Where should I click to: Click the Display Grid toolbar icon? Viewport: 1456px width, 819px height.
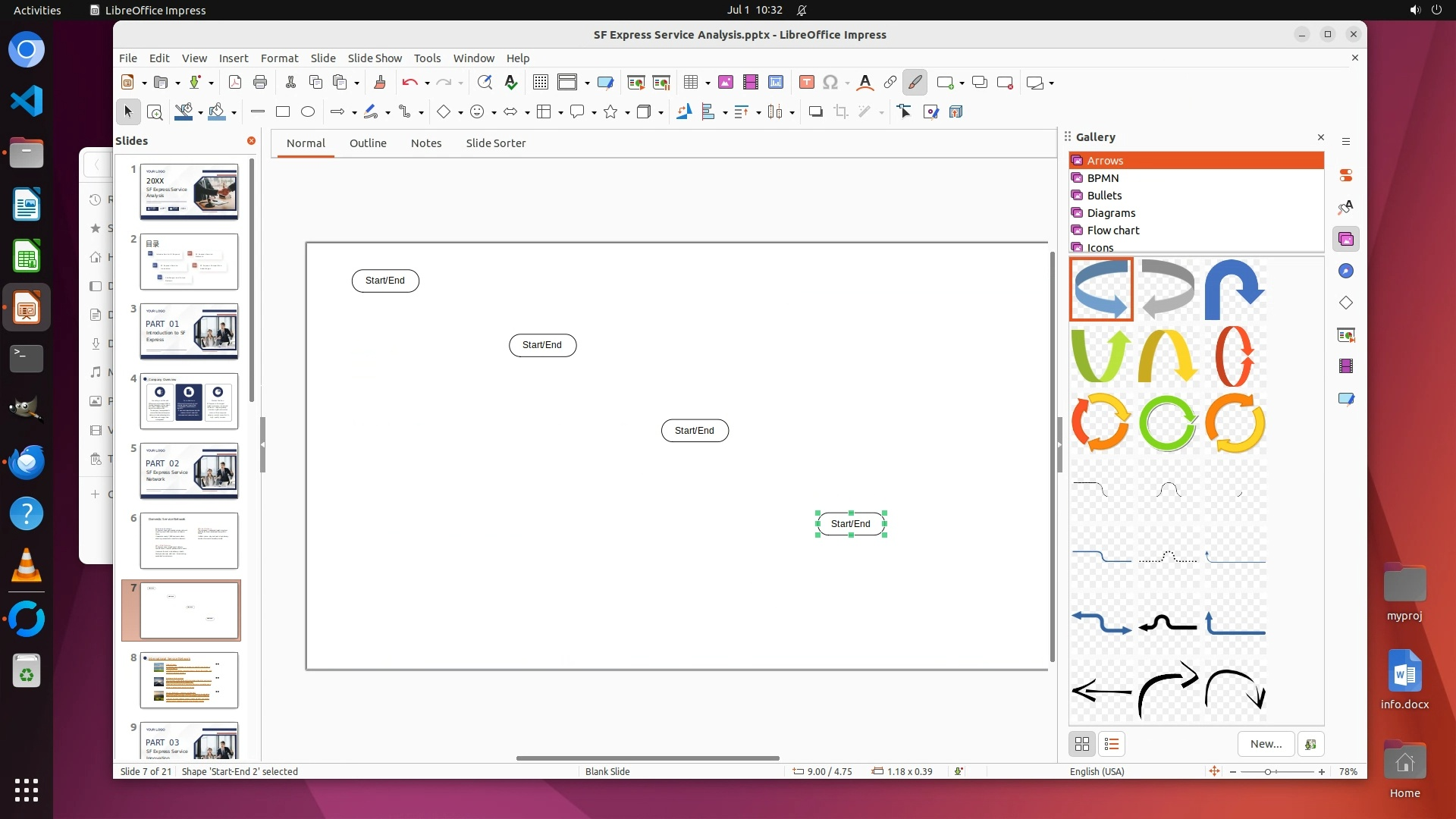(541, 83)
